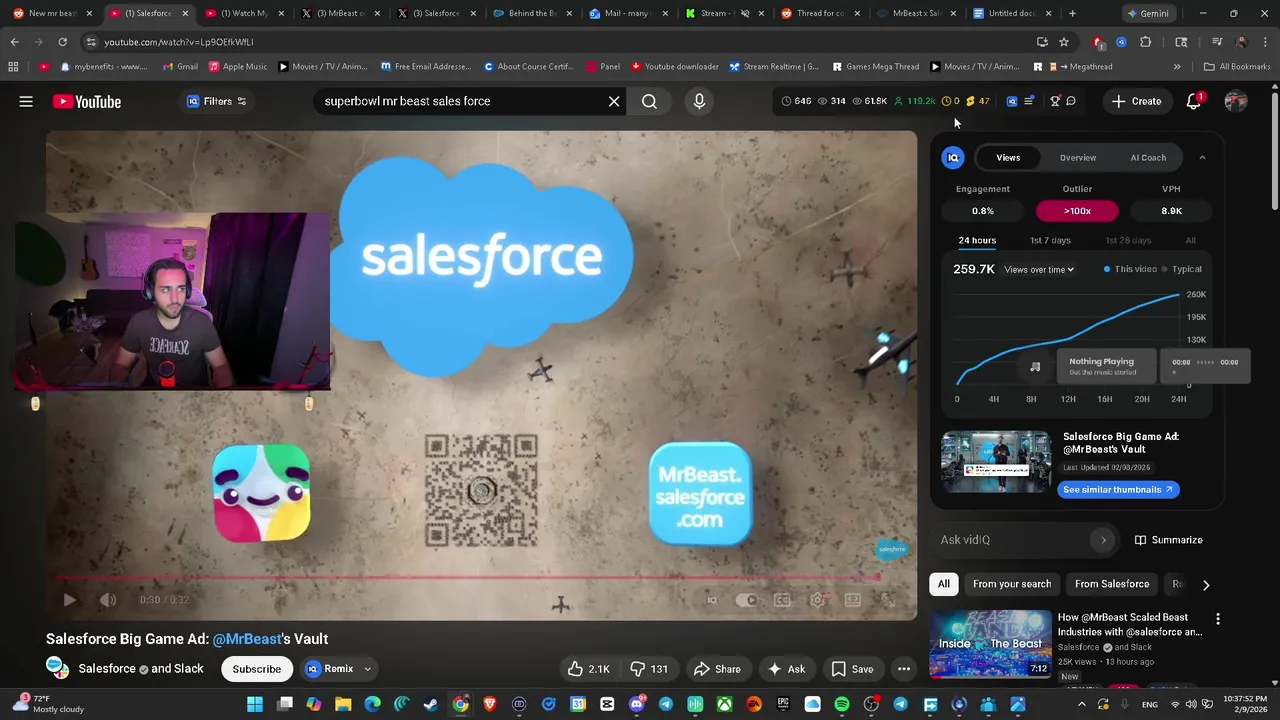Open the Gemini button in Chrome
Viewport: 1280px width, 720px height.
(1147, 13)
